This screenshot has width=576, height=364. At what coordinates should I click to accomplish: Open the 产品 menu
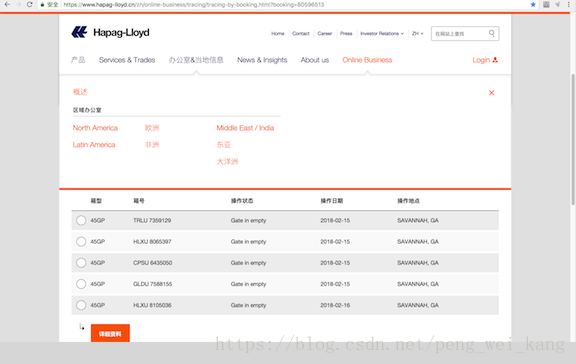(78, 60)
